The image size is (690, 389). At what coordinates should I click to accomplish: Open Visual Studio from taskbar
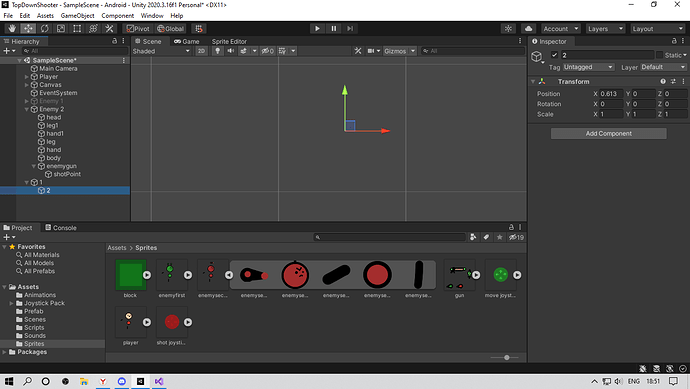(159, 381)
